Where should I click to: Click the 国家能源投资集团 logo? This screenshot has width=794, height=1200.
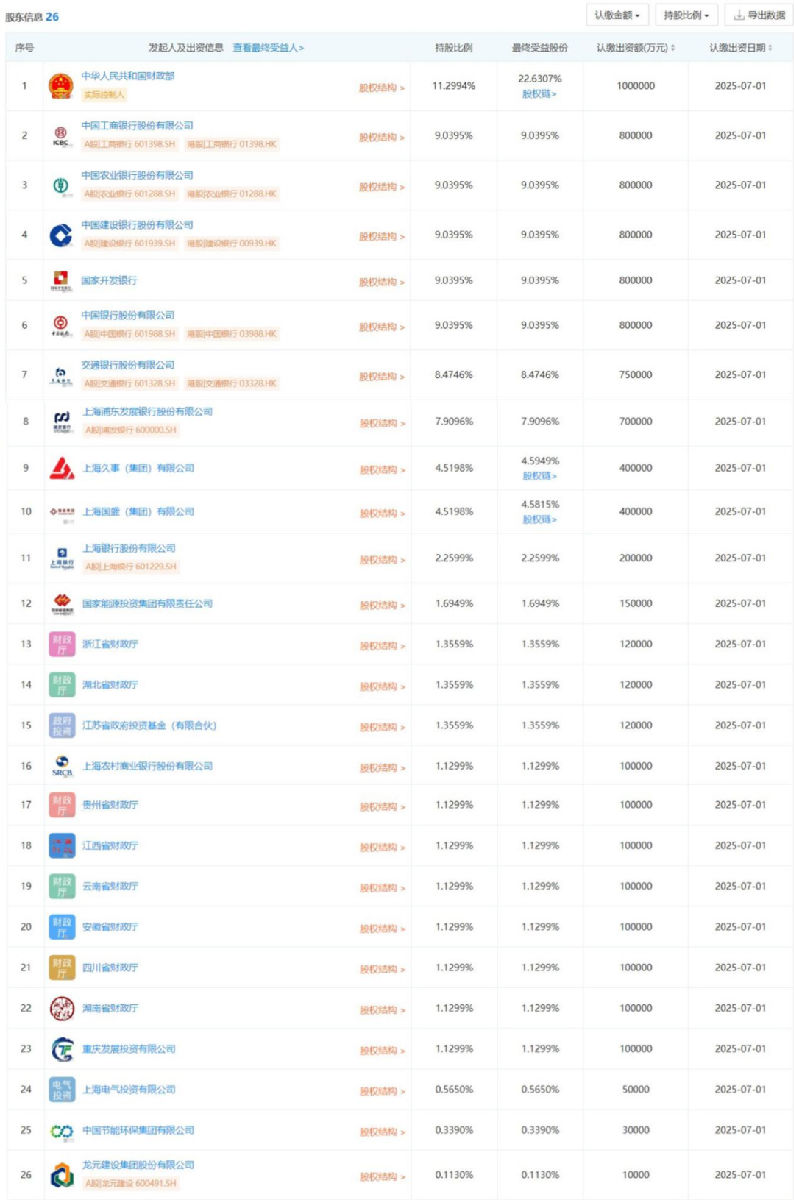62,604
